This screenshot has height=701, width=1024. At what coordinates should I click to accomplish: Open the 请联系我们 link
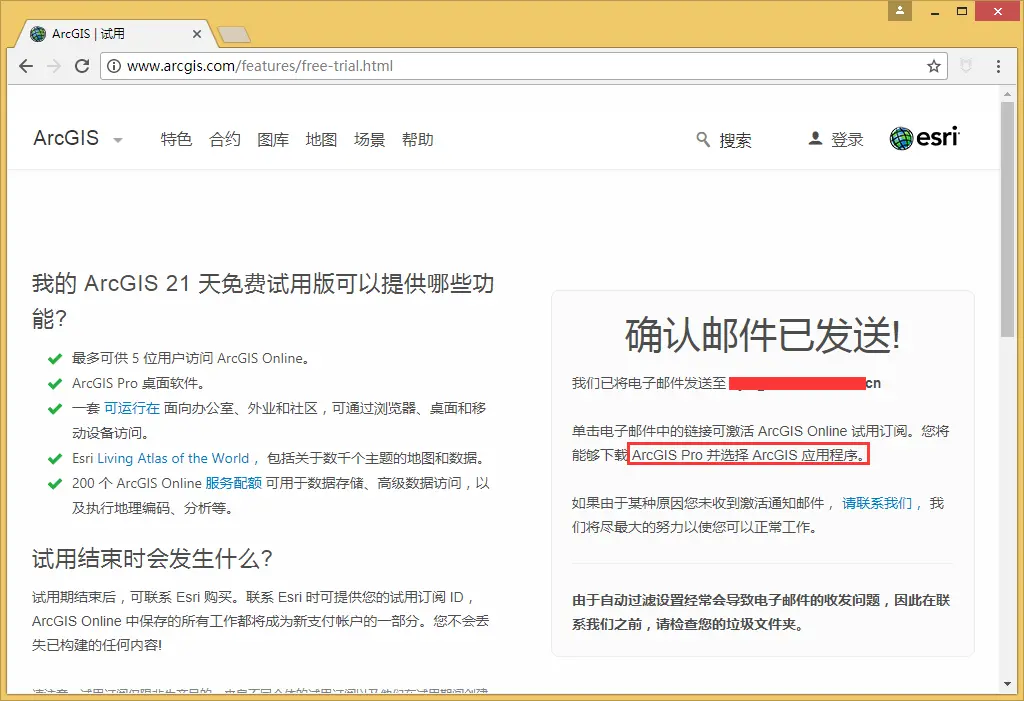[876, 503]
